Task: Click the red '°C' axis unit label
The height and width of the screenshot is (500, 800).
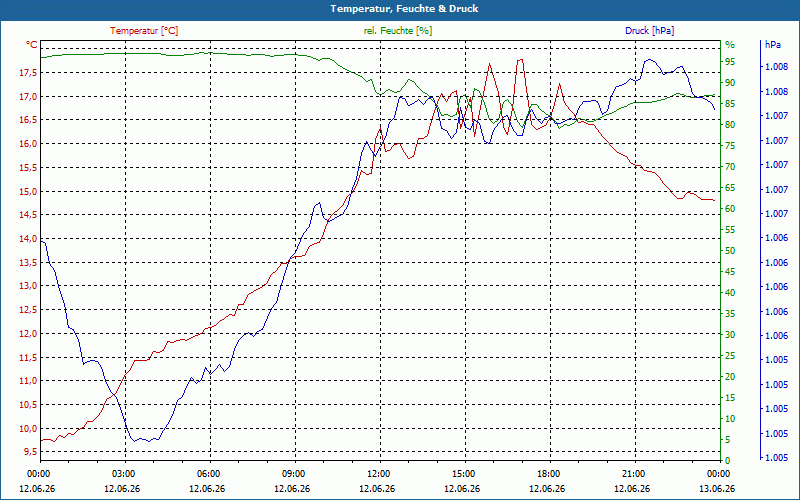Action: click(32, 45)
